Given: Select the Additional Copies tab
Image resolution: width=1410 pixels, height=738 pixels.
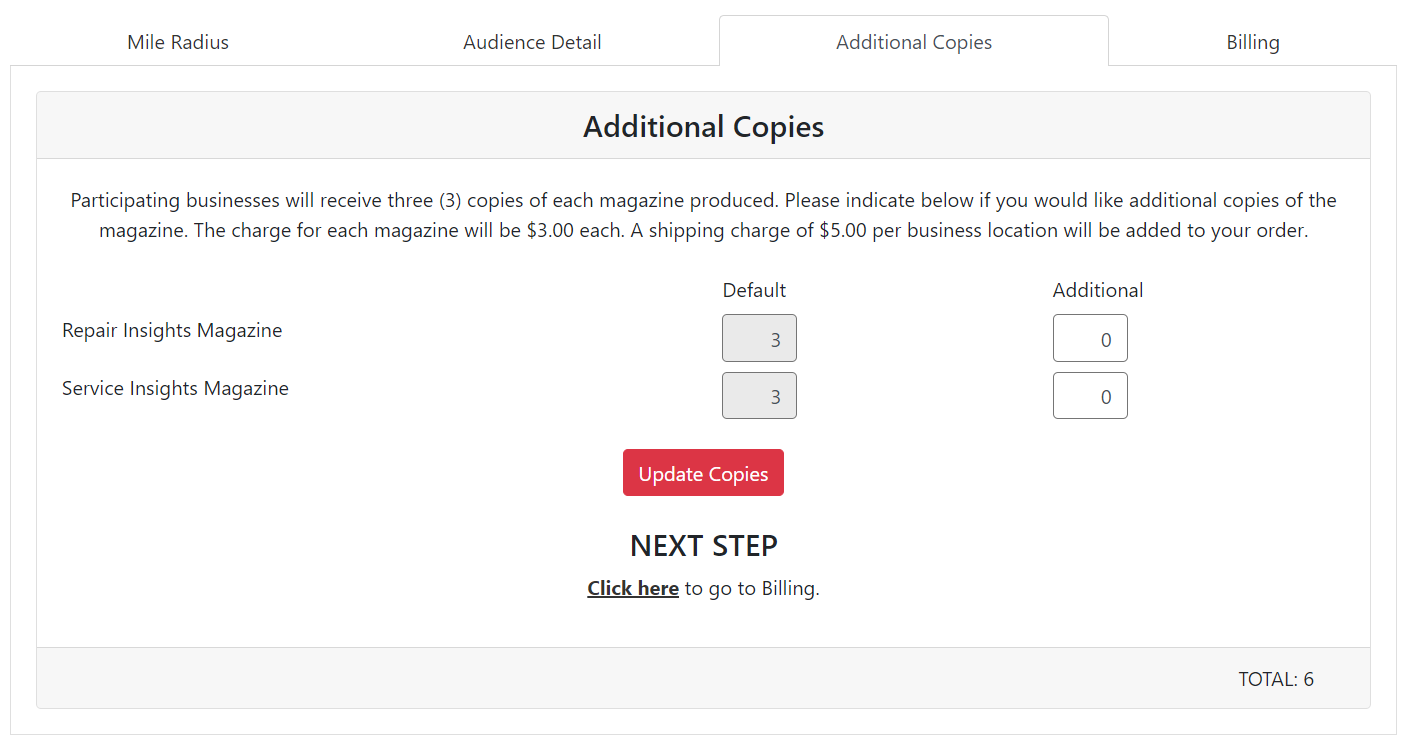Looking at the screenshot, I should point(914,42).
